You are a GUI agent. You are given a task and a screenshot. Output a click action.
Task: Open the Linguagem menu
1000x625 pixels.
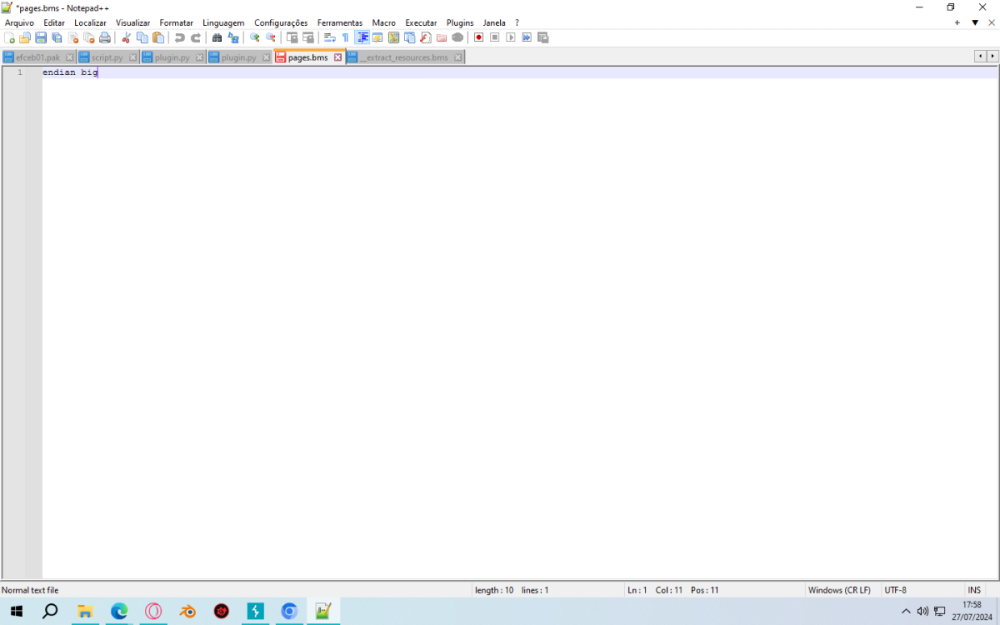[x=223, y=22]
